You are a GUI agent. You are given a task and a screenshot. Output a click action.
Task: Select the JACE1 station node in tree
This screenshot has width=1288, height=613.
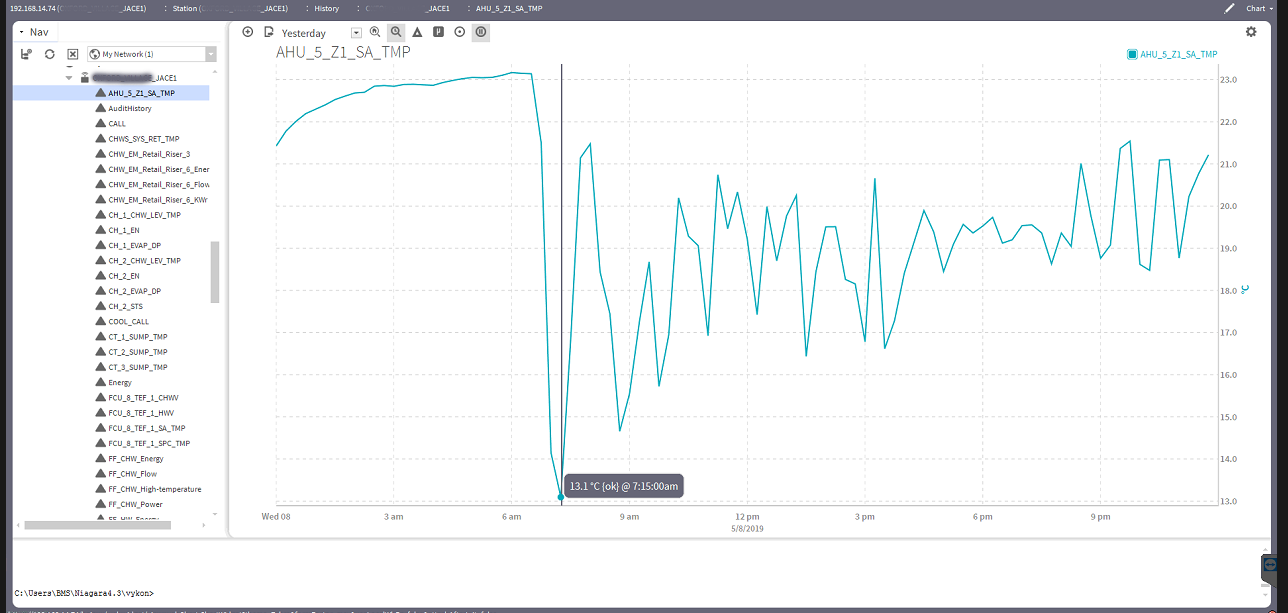click(128, 77)
